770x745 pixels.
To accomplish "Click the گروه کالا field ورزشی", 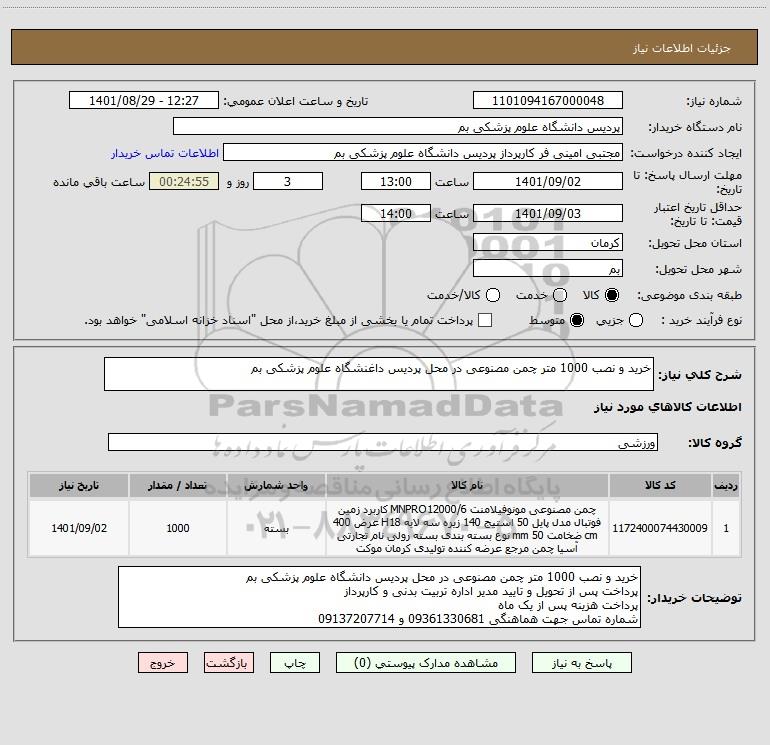I will click(383, 442).
